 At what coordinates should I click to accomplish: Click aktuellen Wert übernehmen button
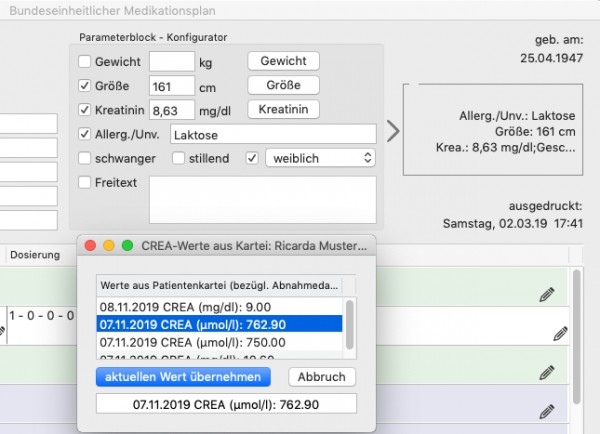pyautogui.click(x=183, y=377)
